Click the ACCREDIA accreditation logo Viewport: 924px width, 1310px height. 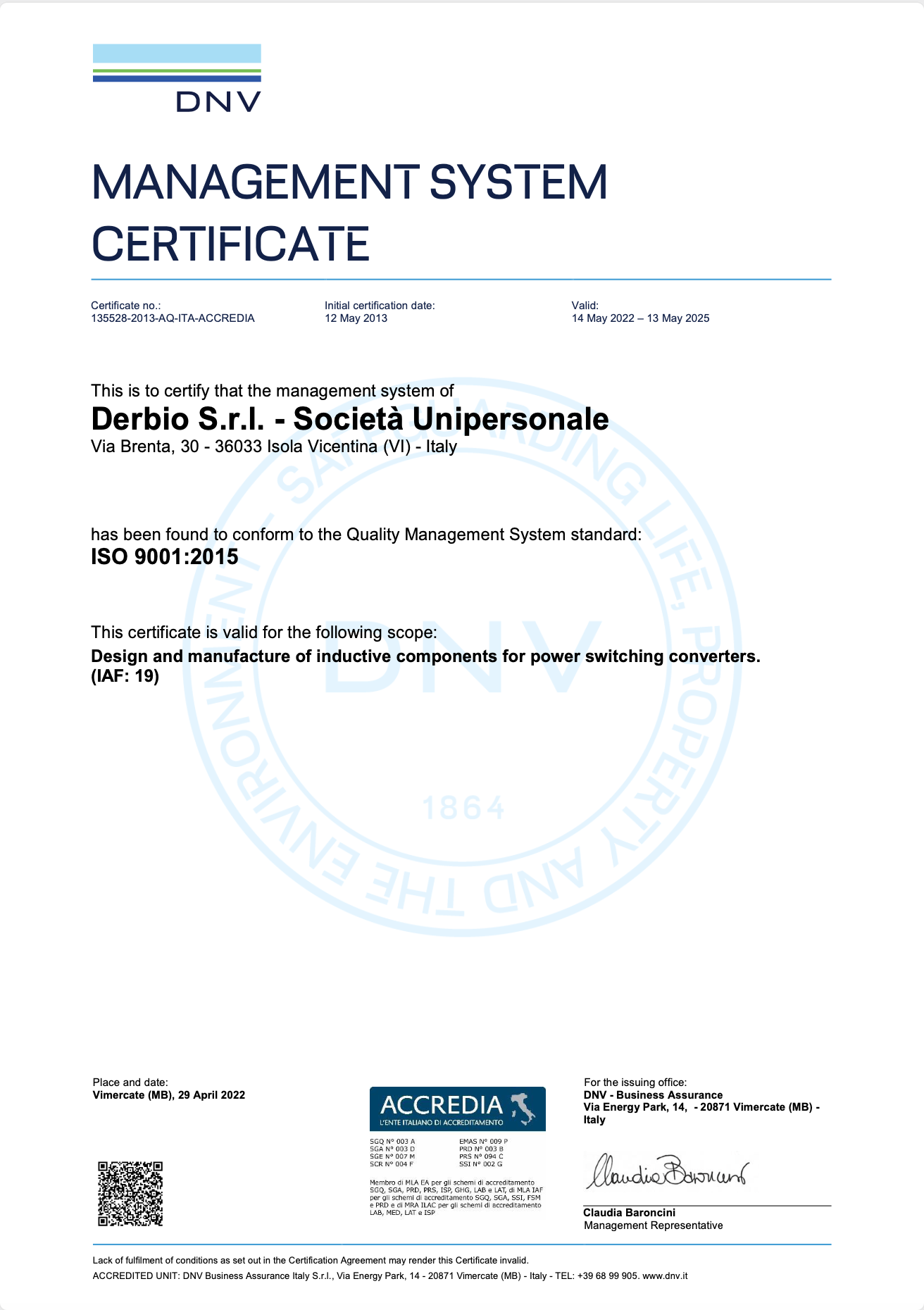click(x=457, y=1109)
